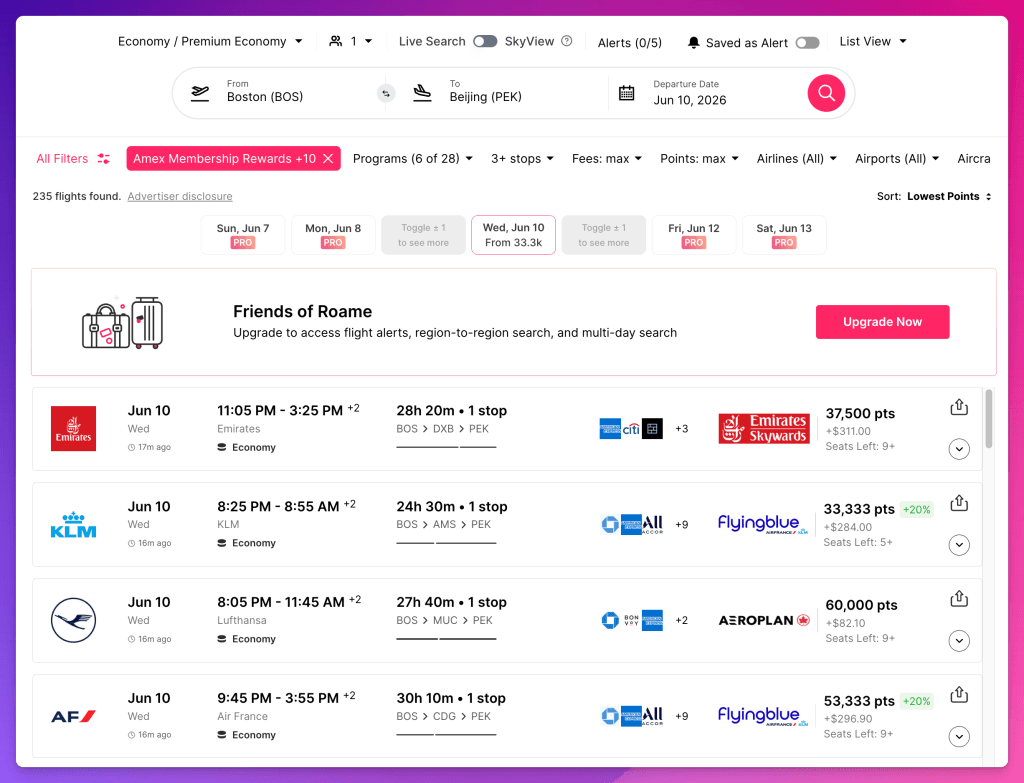Swap origin and destination airports
Screen dimensions: 1024x783
tap(386, 93)
